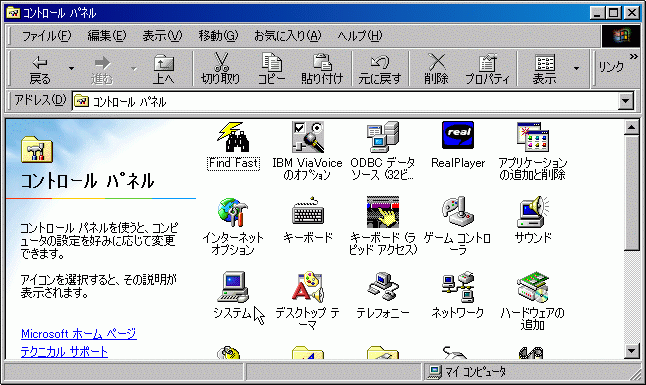Open the 表示 view options dropdown arrow
The width and height of the screenshot is (646, 385).
(576, 68)
